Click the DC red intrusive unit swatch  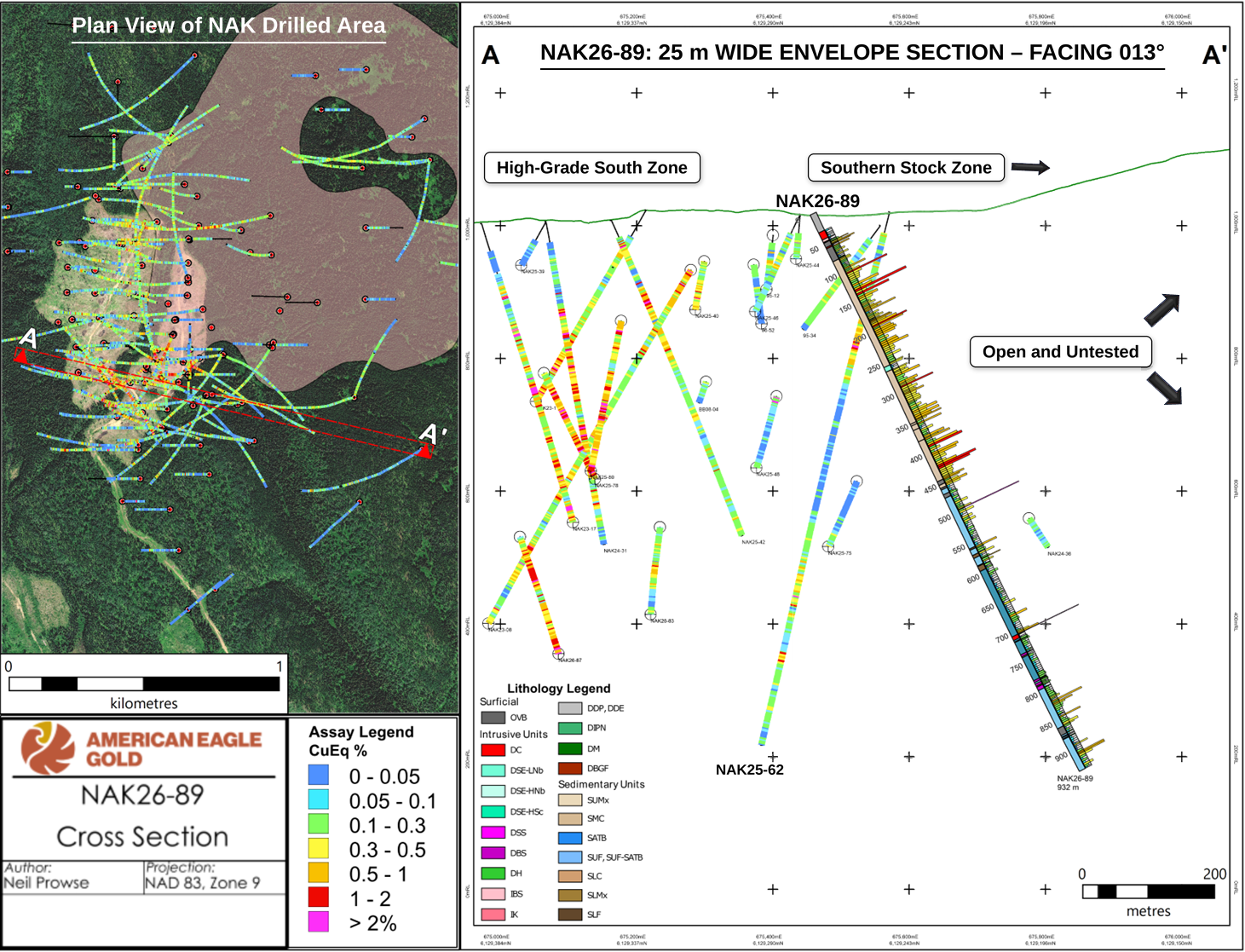click(x=493, y=750)
